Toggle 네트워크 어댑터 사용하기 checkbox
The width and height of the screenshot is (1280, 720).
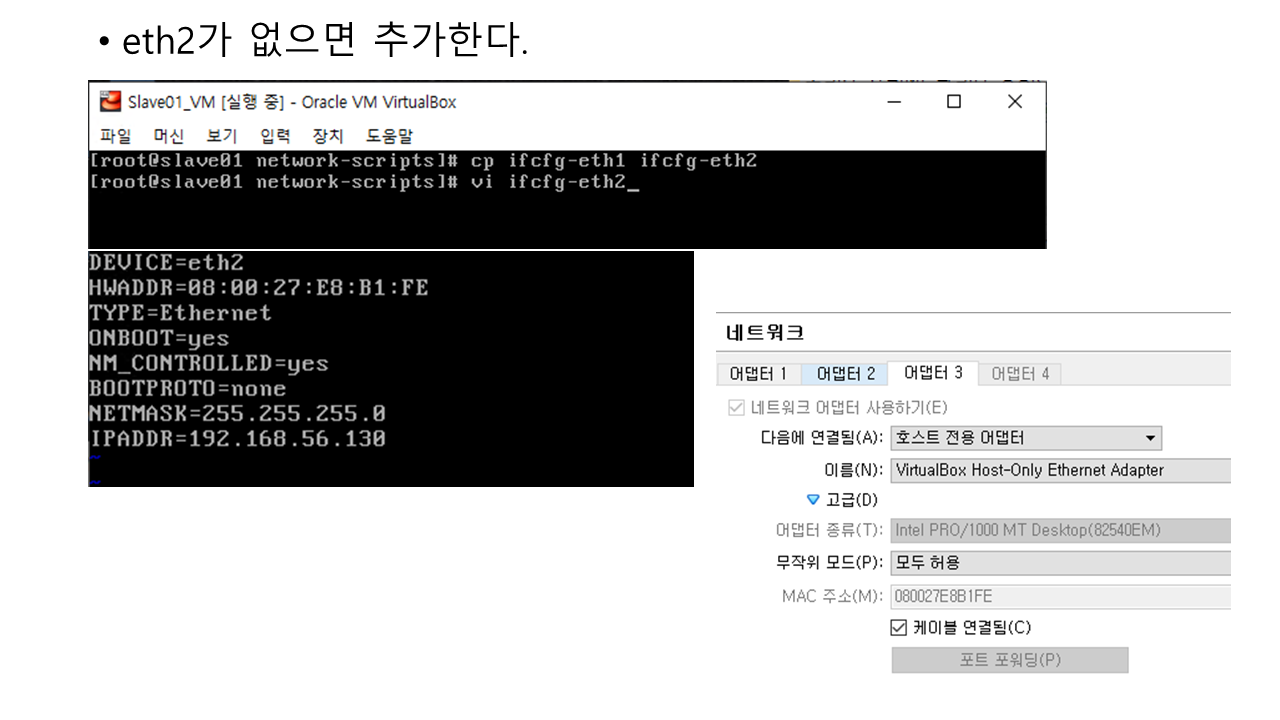(x=737, y=407)
